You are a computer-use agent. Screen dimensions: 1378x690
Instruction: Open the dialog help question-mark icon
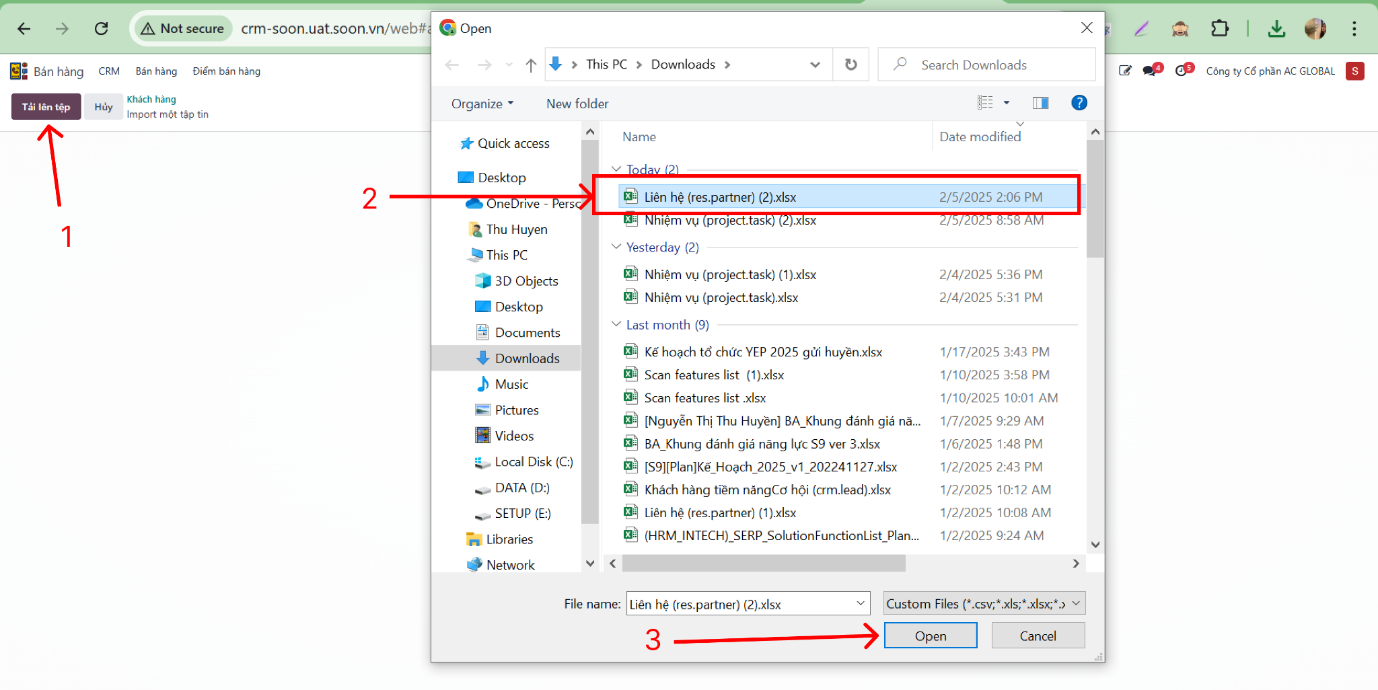(x=1079, y=103)
